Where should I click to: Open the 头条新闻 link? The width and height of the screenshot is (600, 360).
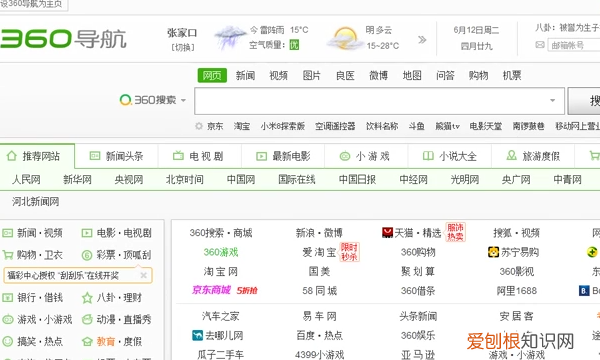pyautogui.click(x=418, y=316)
